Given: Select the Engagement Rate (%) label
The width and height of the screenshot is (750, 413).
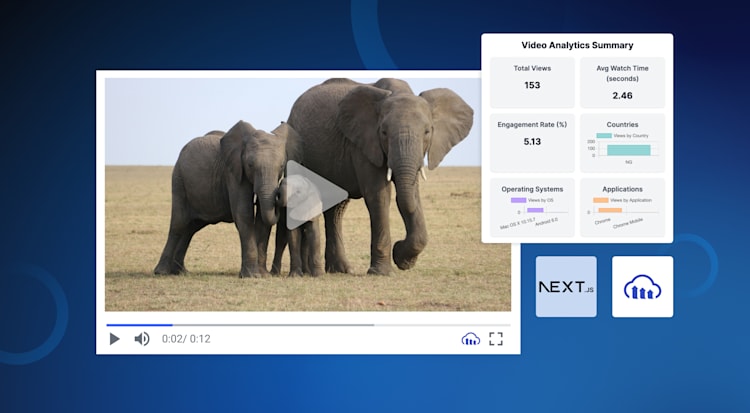Looking at the screenshot, I should (532, 124).
